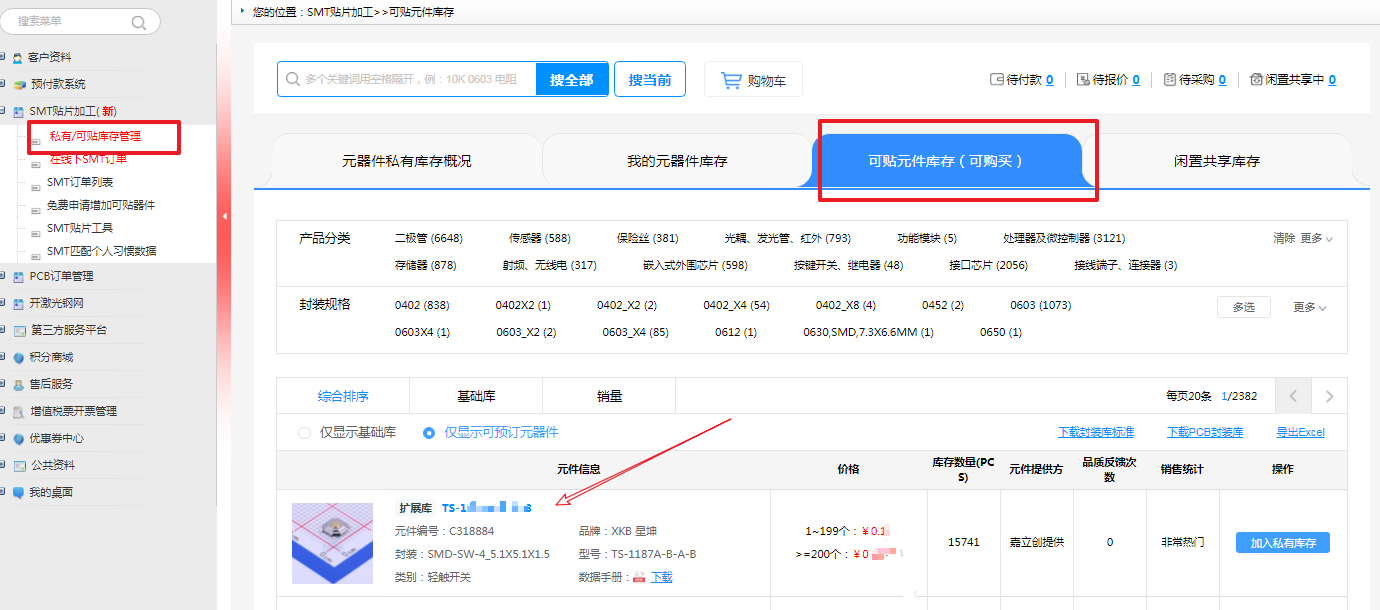
Task: Open the 闲置共享库存 tab
Action: pyautogui.click(x=1216, y=161)
